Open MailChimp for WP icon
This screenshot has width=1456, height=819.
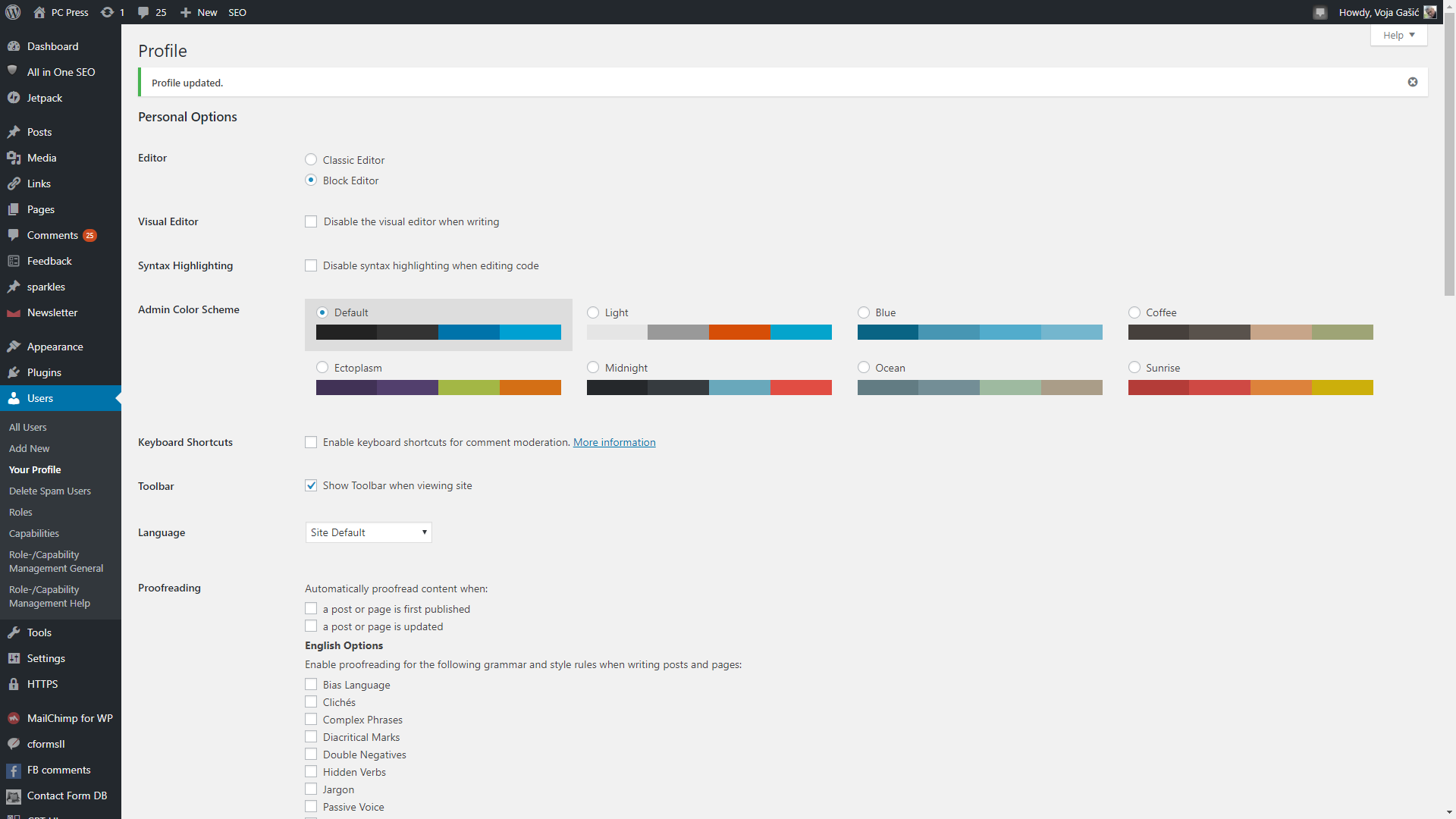pyautogui.click(x=14, y=718)
